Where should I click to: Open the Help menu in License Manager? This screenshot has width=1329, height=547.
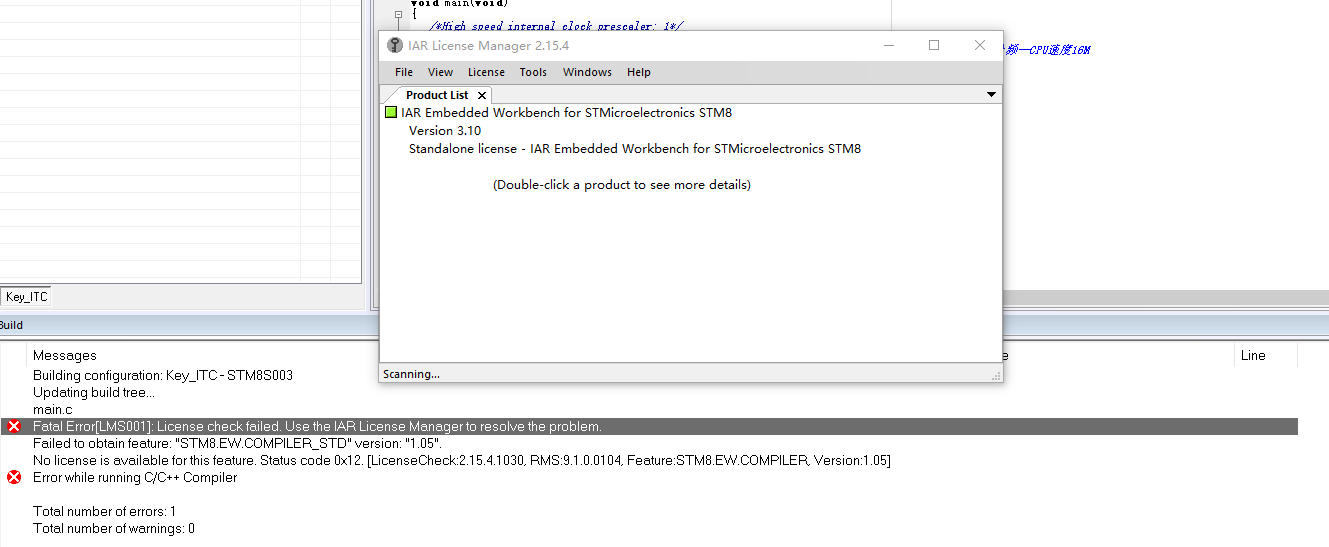639,72
